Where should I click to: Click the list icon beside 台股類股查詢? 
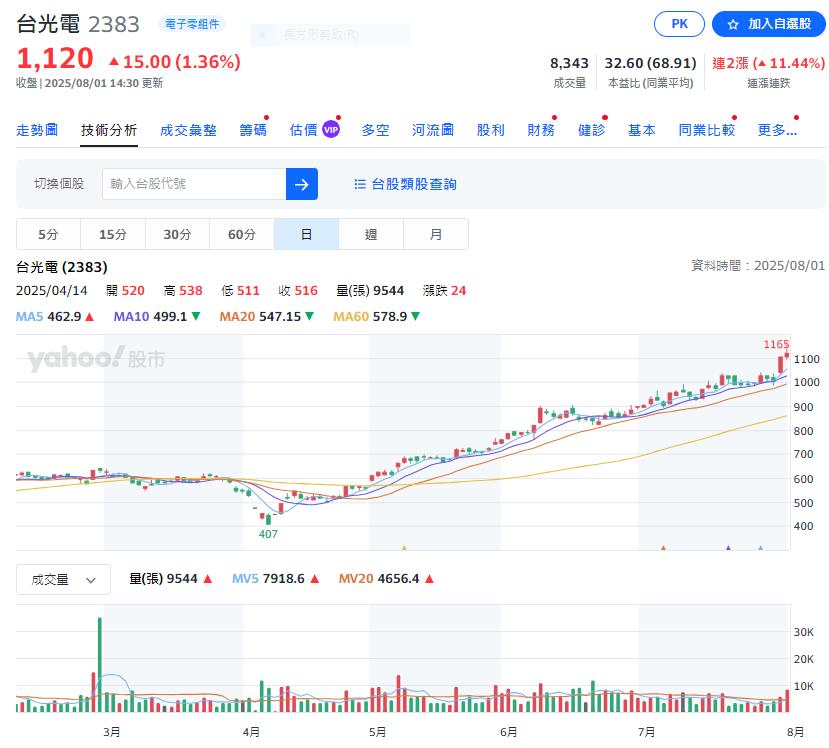(360, 184)
